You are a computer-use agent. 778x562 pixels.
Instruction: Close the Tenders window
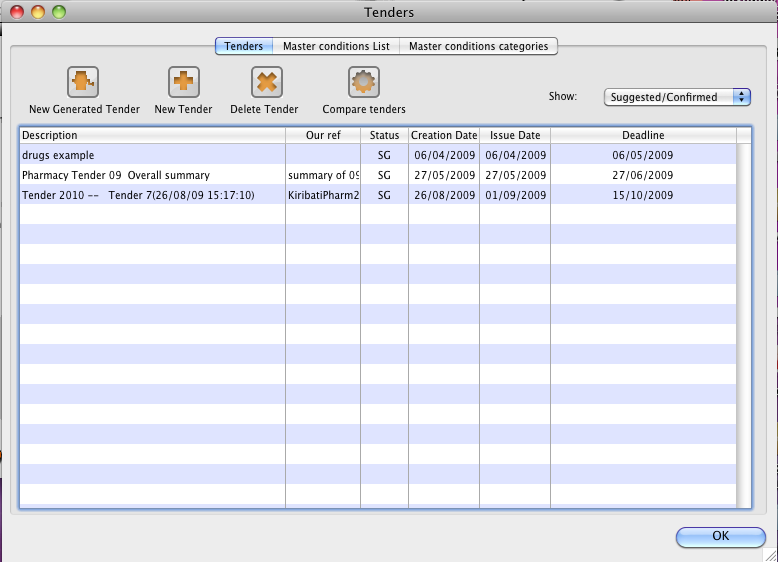17,11
